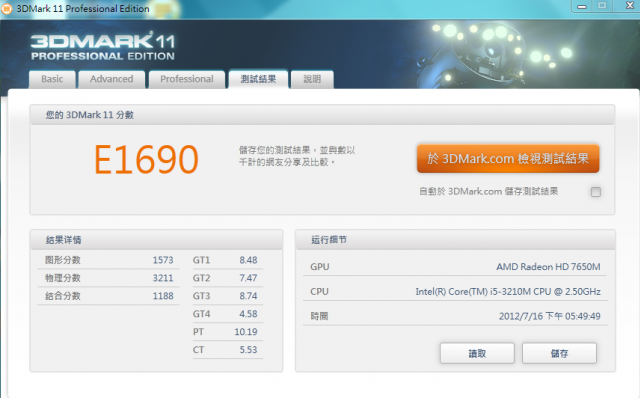Click the GT1 value 8.48
This screenshot has height=398, width=640.
[x=248, y=260]
